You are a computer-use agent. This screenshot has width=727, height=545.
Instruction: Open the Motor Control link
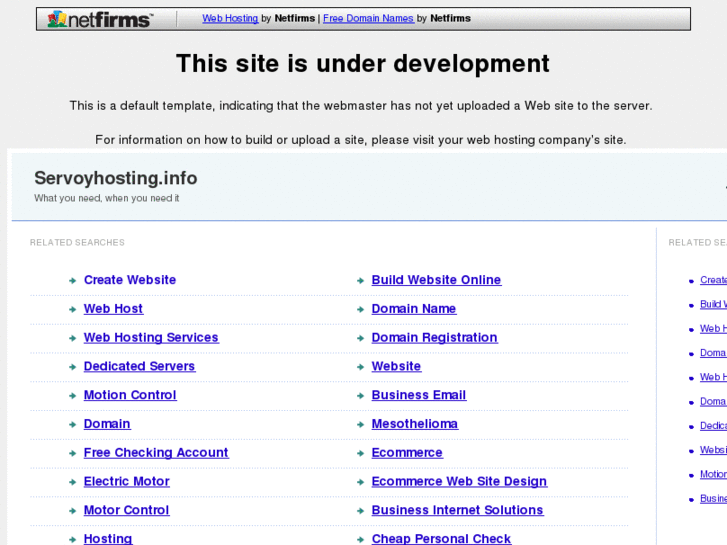tap(126, 510)
